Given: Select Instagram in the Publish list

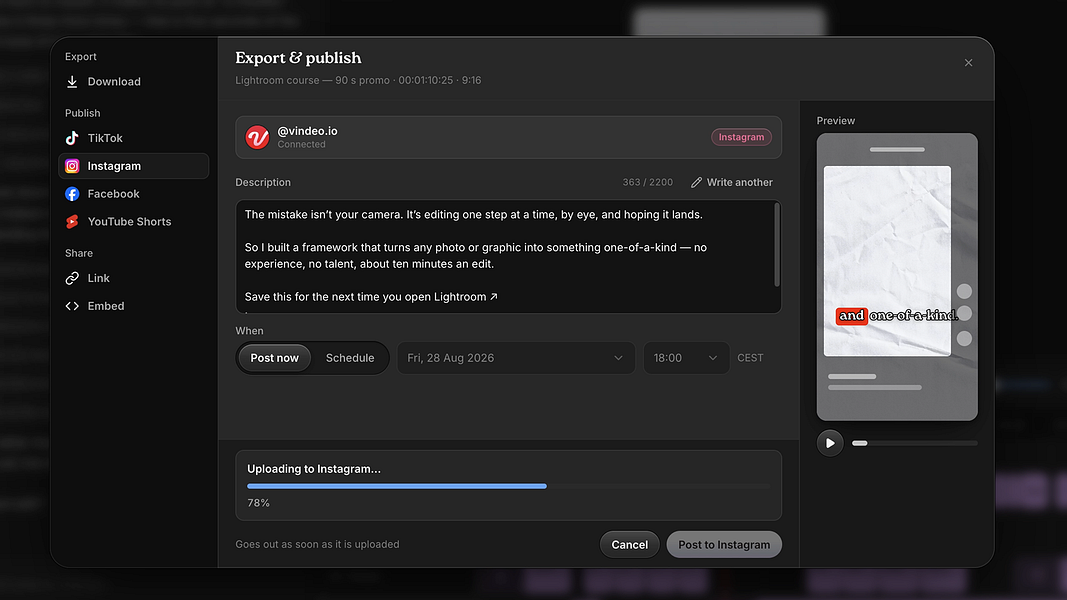Looking at the screenshot, I should [133, 166].
